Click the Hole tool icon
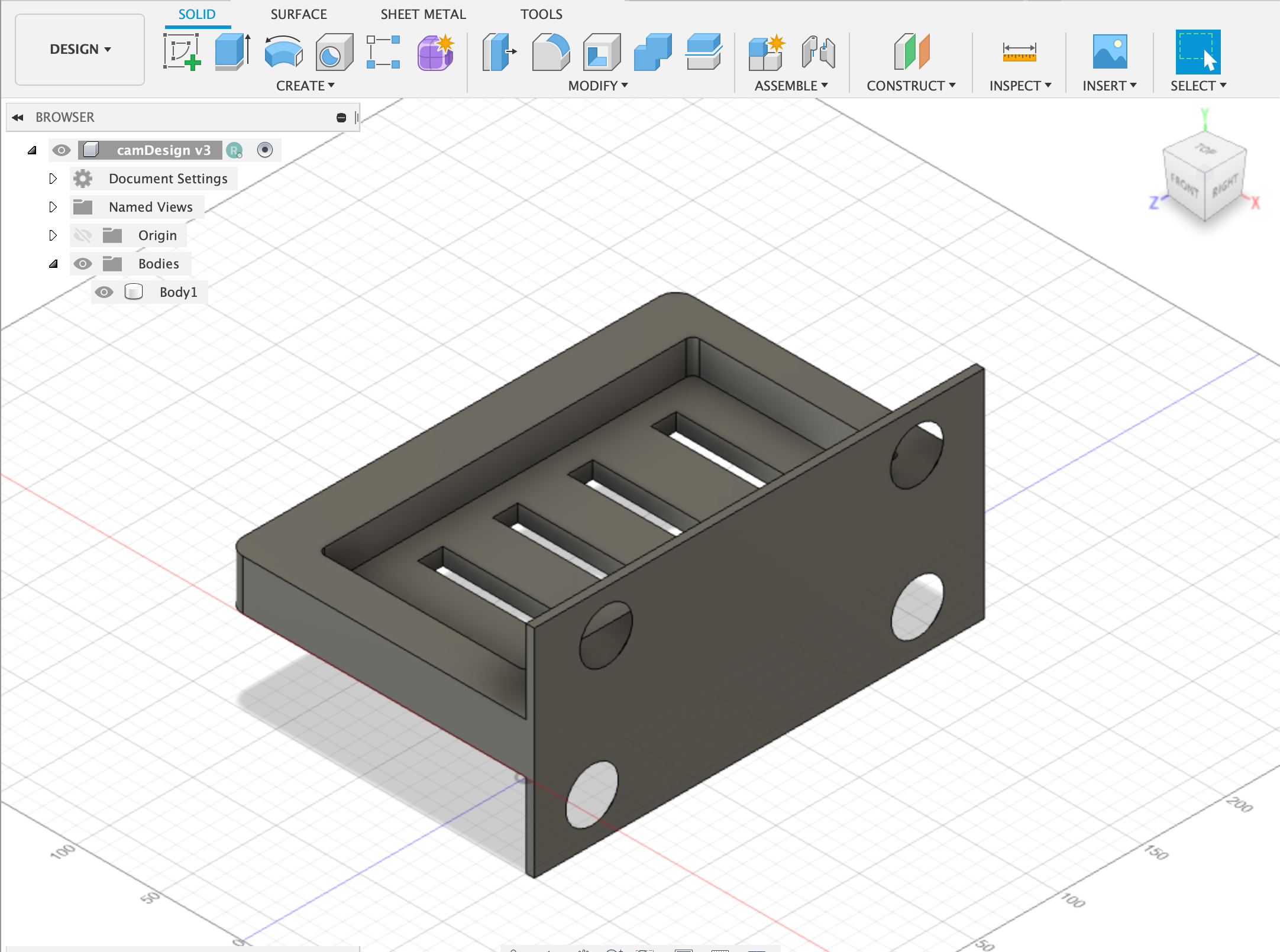Image resolution: width=1280 pixels, height=952 pixels. pos(334,51)
